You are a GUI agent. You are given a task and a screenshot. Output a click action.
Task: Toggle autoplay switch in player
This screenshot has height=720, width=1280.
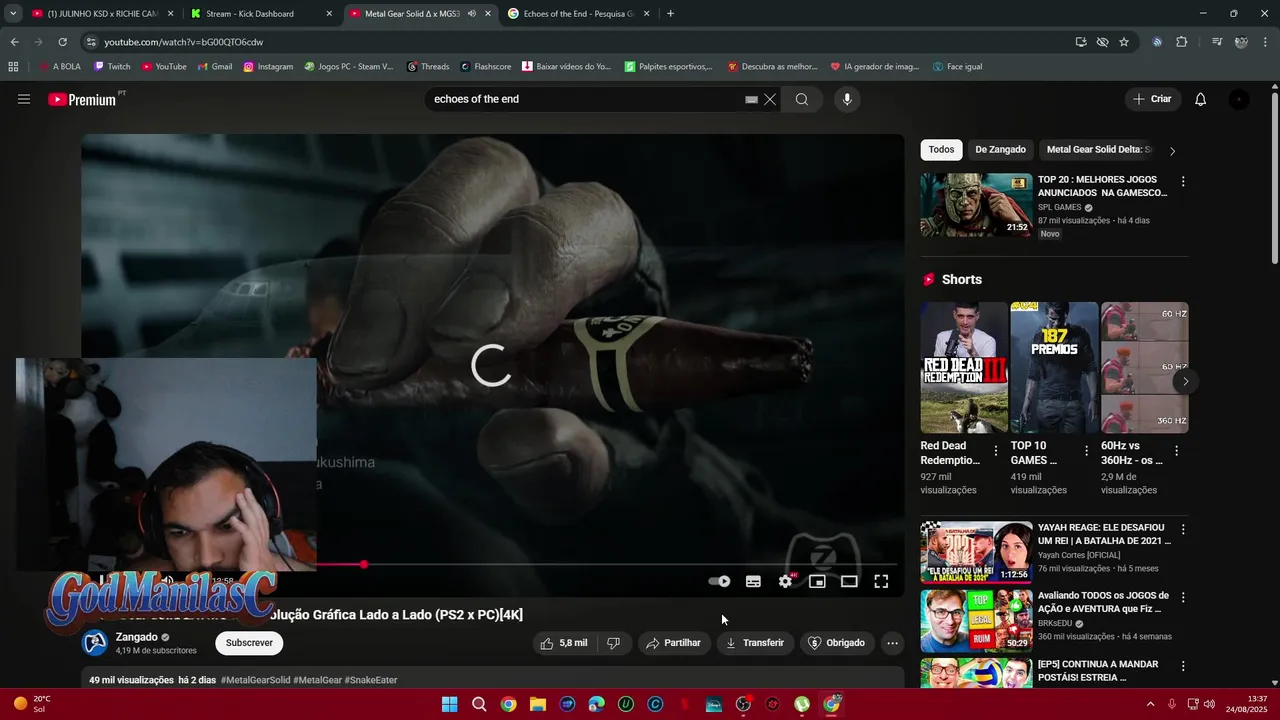point(719,581)
